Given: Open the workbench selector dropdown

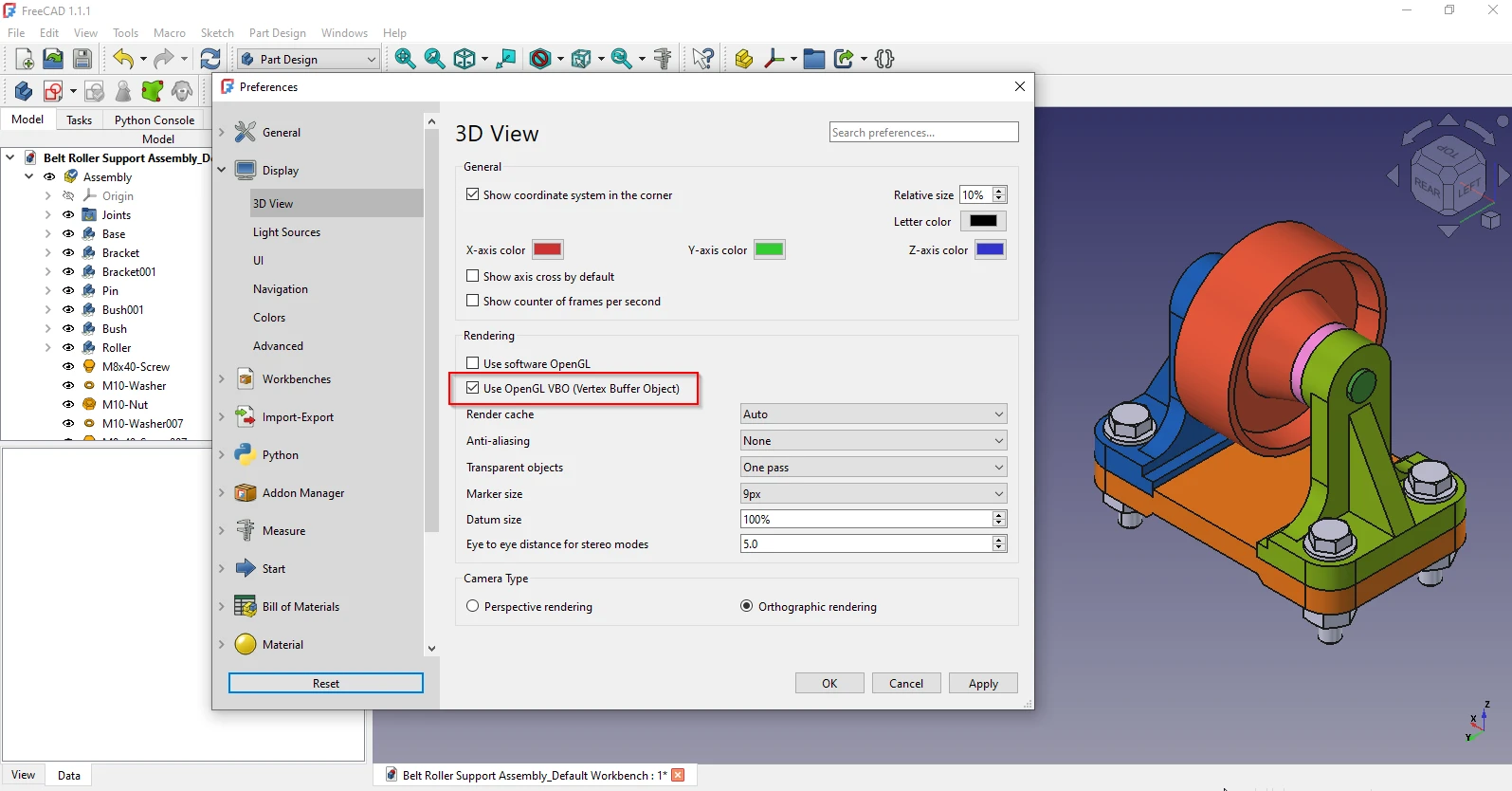Looking at the screenshot, I should pyautogui.click(x=308, y=59).
